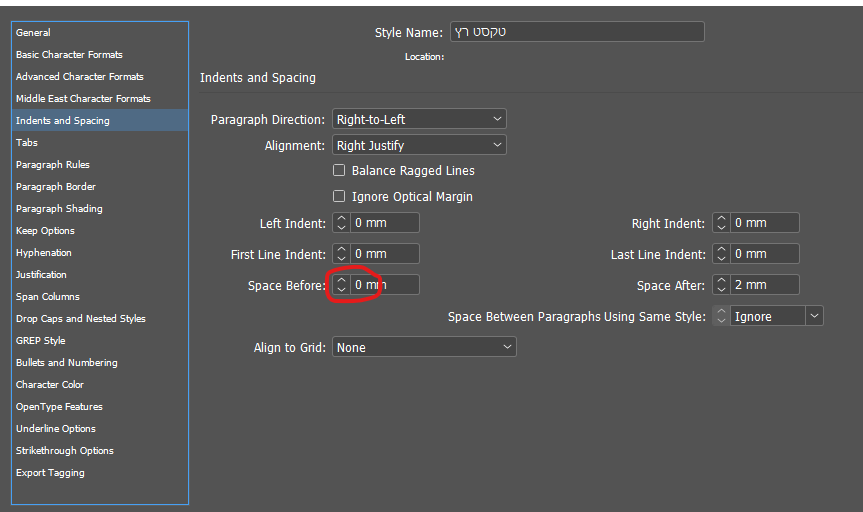Viewport: 863px width, 512px height.
Task: Click the Space Before stepper arrows
Action: (x=341, y=285)
